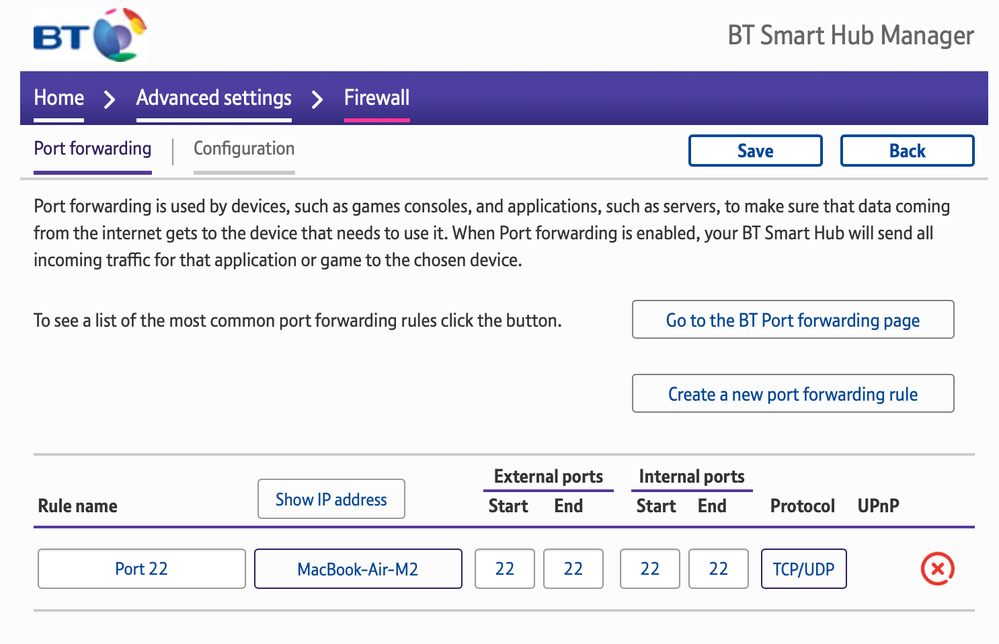Select the Firewall breadcrumb item

tap(376, 98)
